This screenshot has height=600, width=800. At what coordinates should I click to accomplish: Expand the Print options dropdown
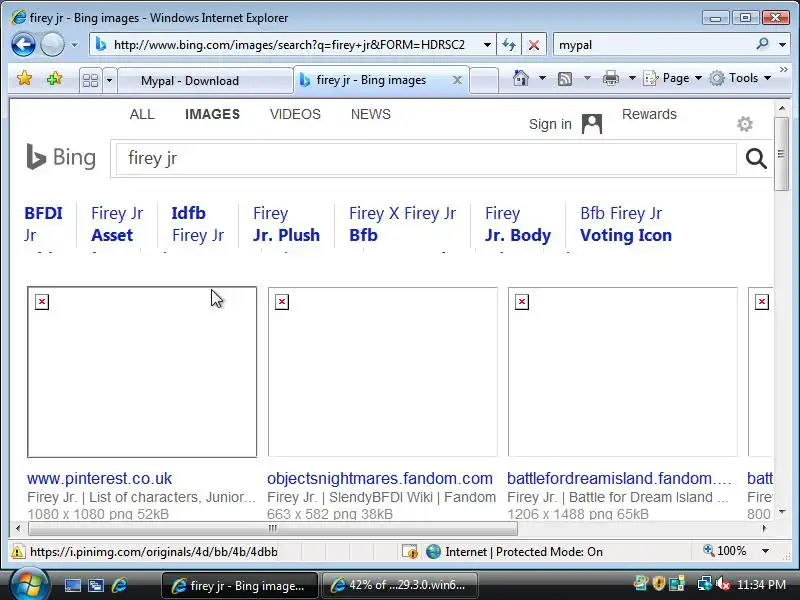point(632,78)
